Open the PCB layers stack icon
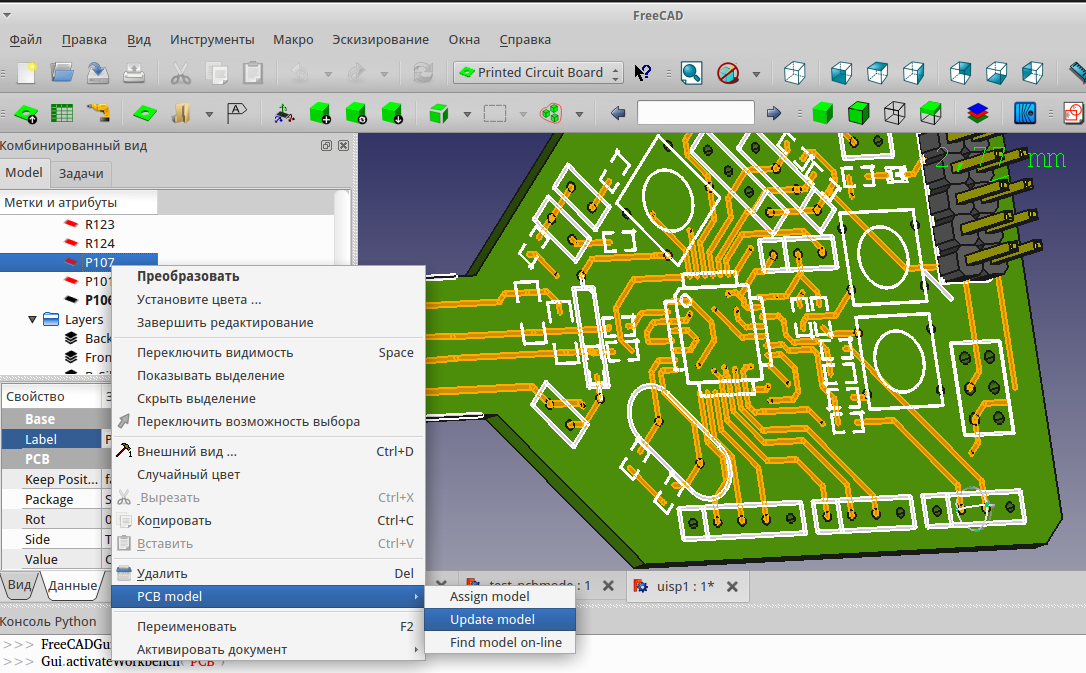Image resolution: width=1086 pixels, height=673 pixels. point(977,113)
